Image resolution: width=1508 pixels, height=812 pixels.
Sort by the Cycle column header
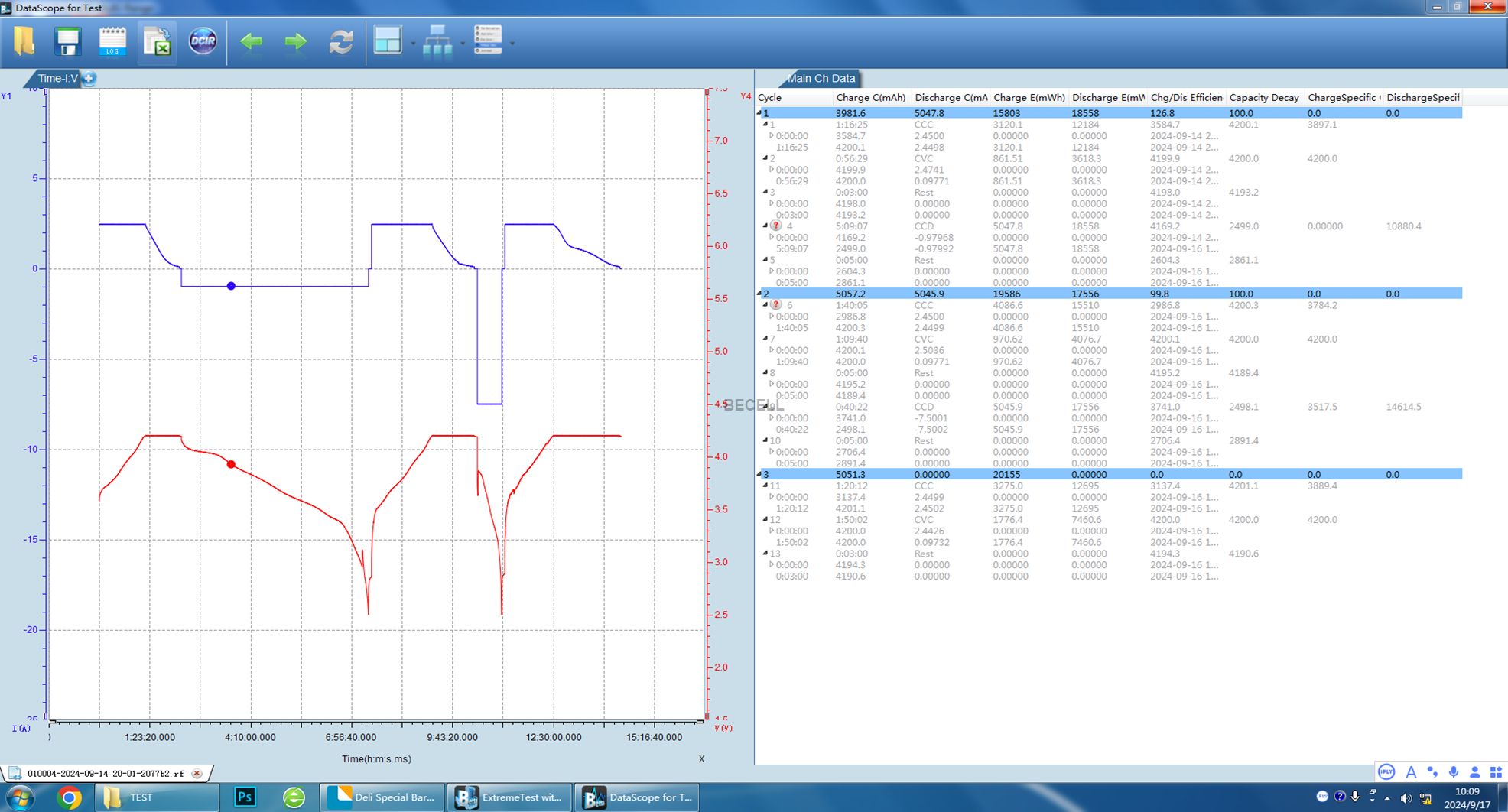(x=794, y=98)
